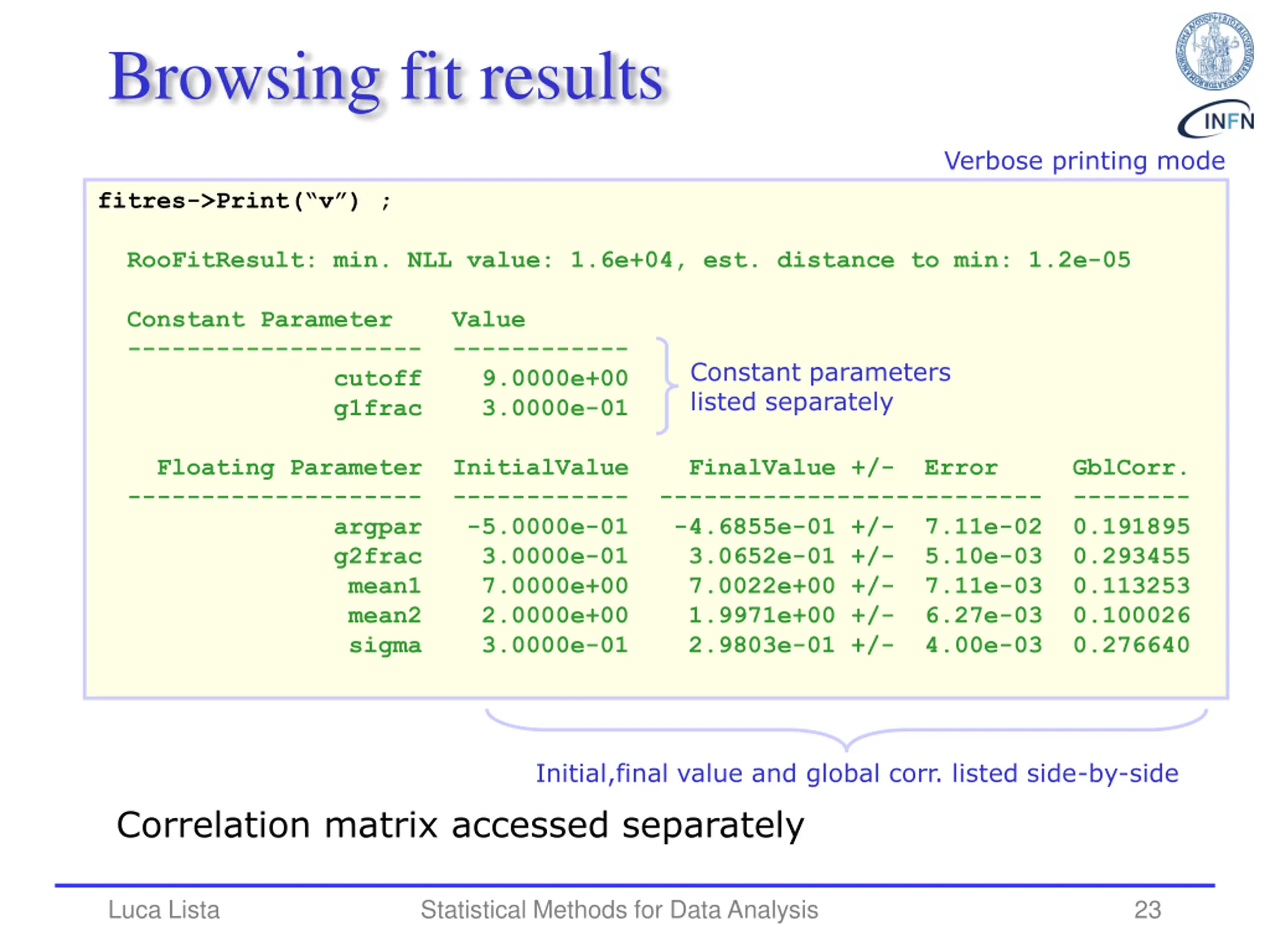Click the g1frac parameter name

[378, 408]
